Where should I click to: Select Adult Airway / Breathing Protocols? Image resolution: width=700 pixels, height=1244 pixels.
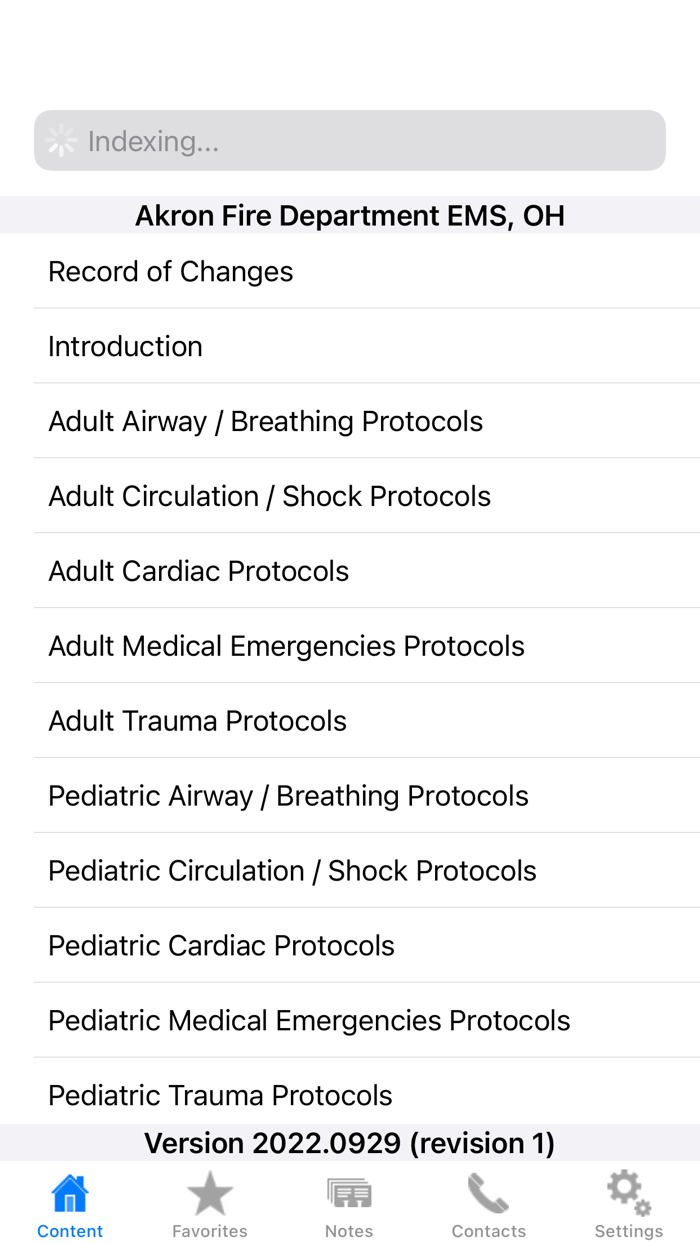(x=265, y=420)
